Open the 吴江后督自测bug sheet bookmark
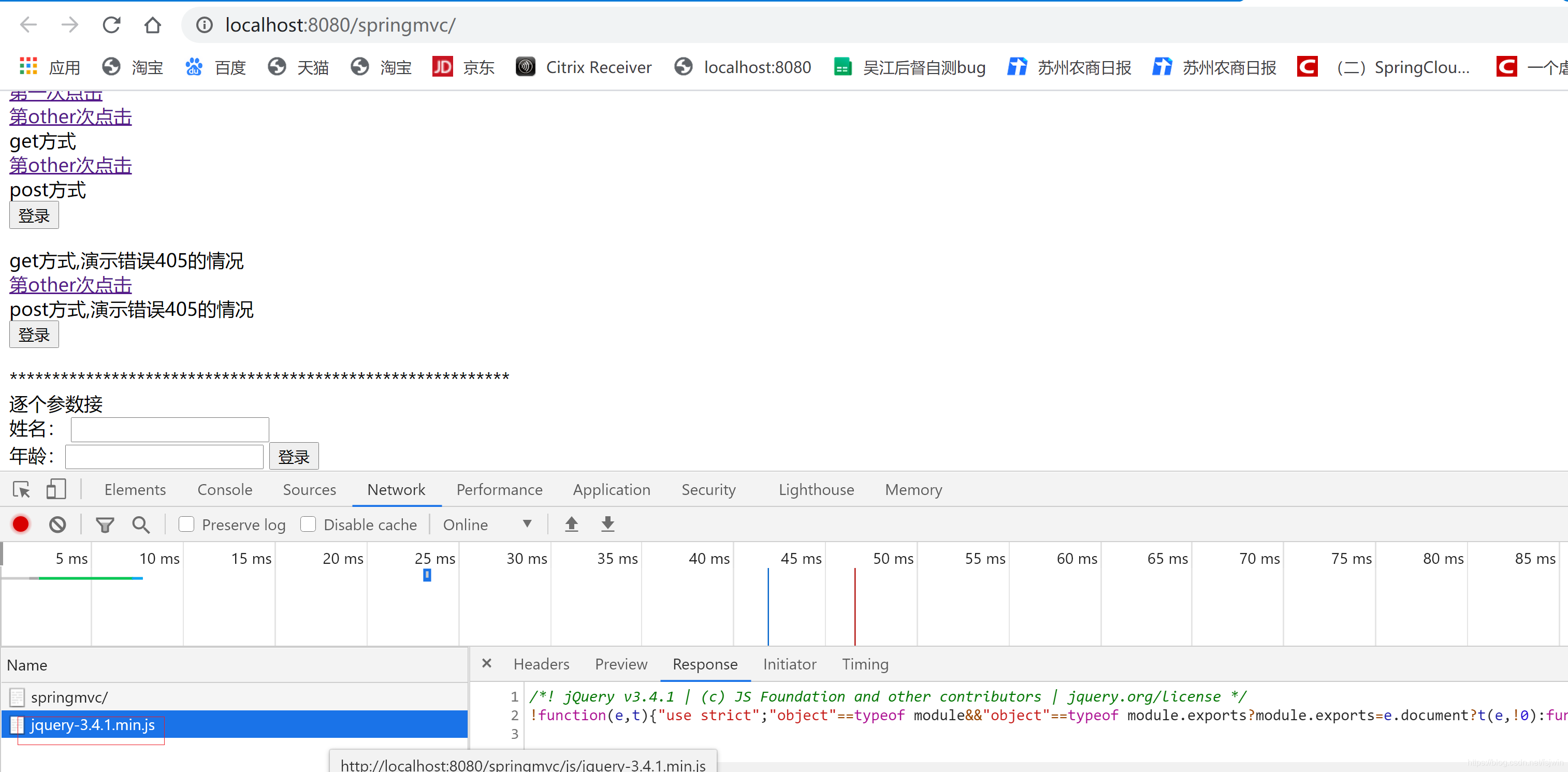The width and height of the screenshot is (1568, 772). point(909,66)
